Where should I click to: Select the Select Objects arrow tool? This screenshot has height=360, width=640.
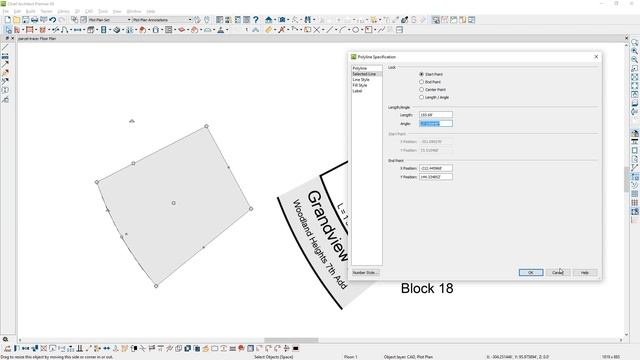pyautogui.click(x=8, y=30)
